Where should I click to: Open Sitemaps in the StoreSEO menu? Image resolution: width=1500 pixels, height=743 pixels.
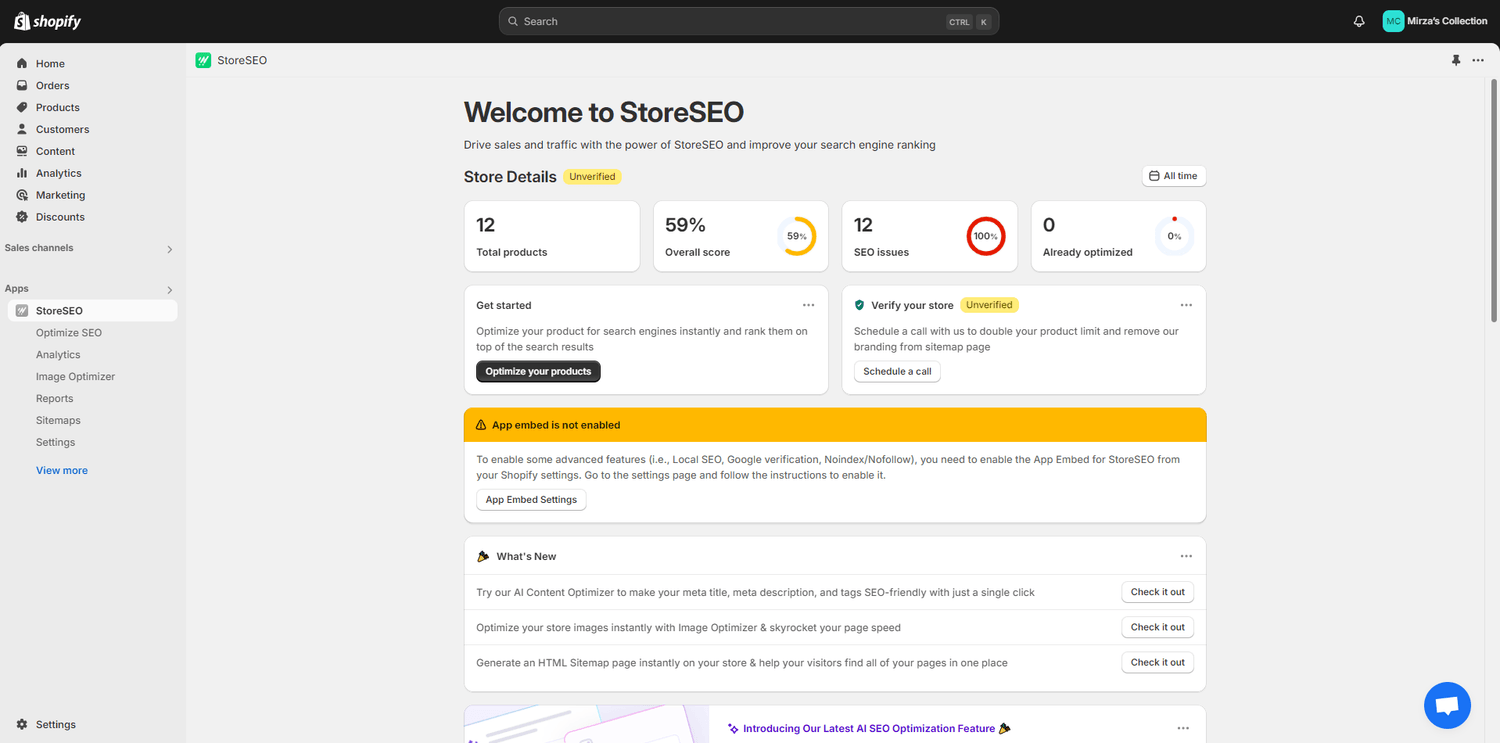point(58,421)
